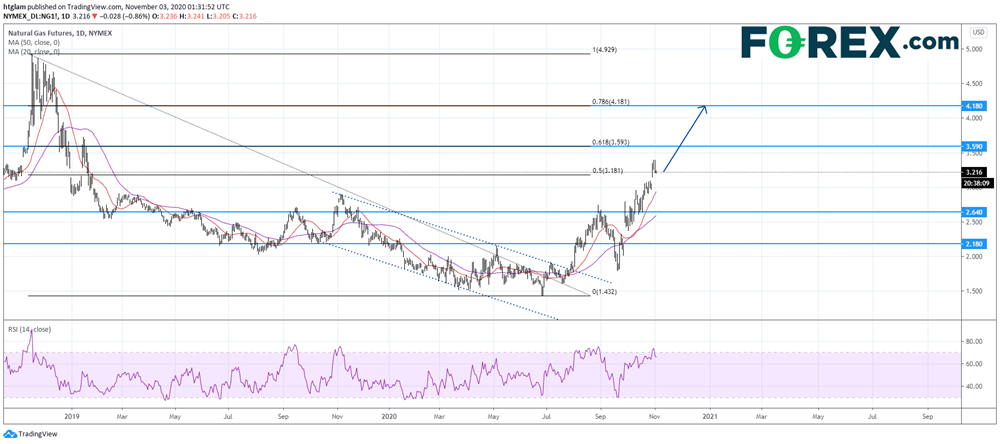1000x444 pixels.
Task: Click the FOREX.com logo
Action: tap(849, 41)
